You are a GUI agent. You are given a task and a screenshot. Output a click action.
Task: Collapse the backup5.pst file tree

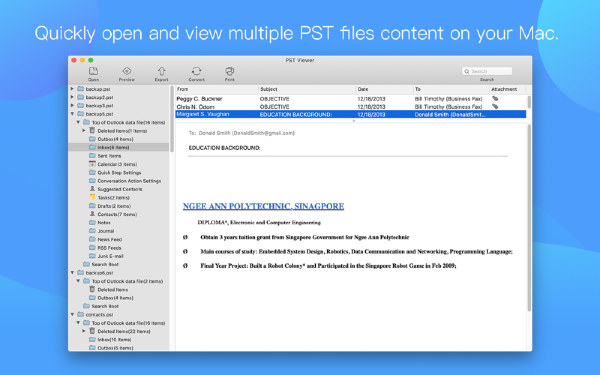72,114
